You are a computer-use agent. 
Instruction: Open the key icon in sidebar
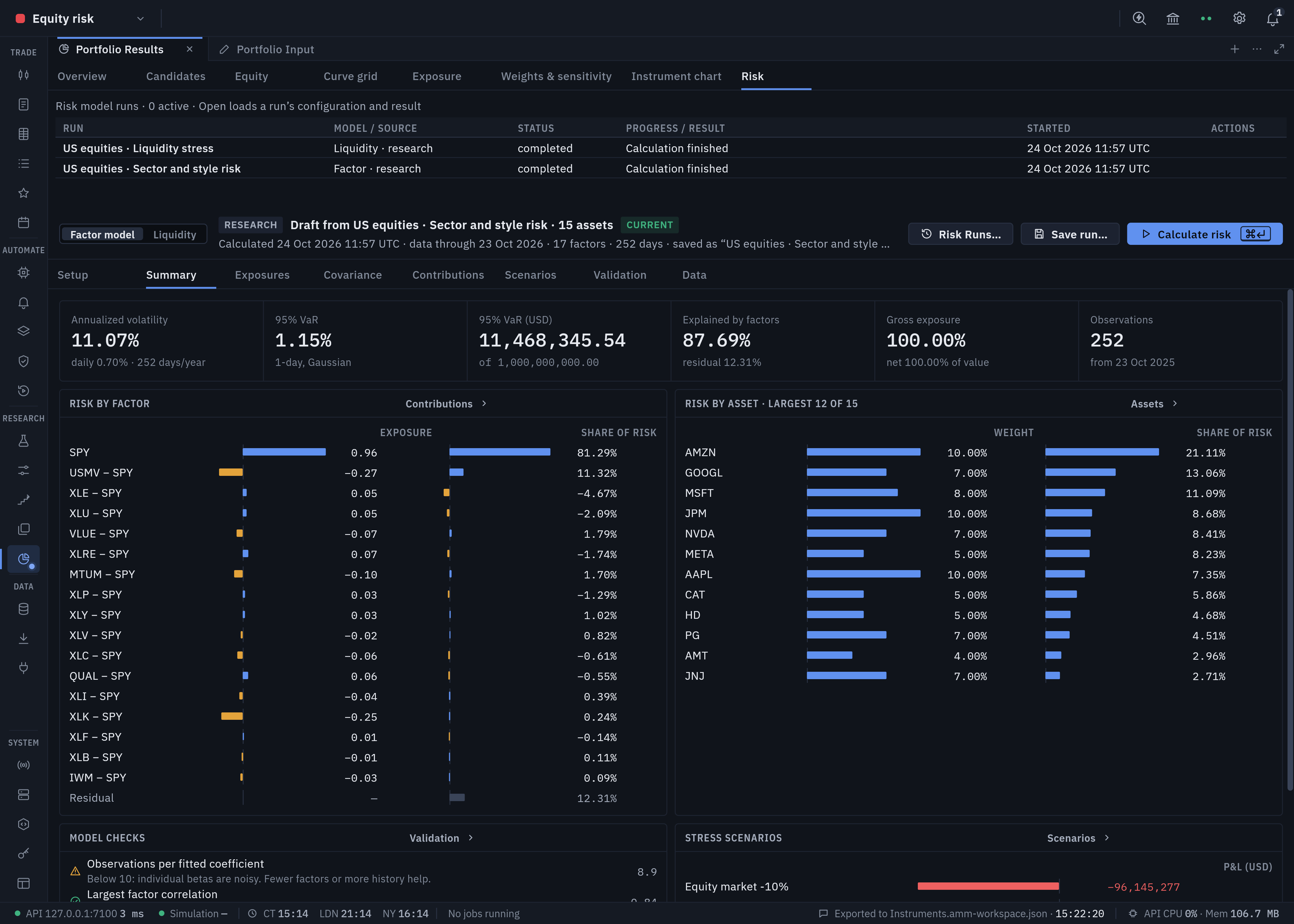point(23,853)
